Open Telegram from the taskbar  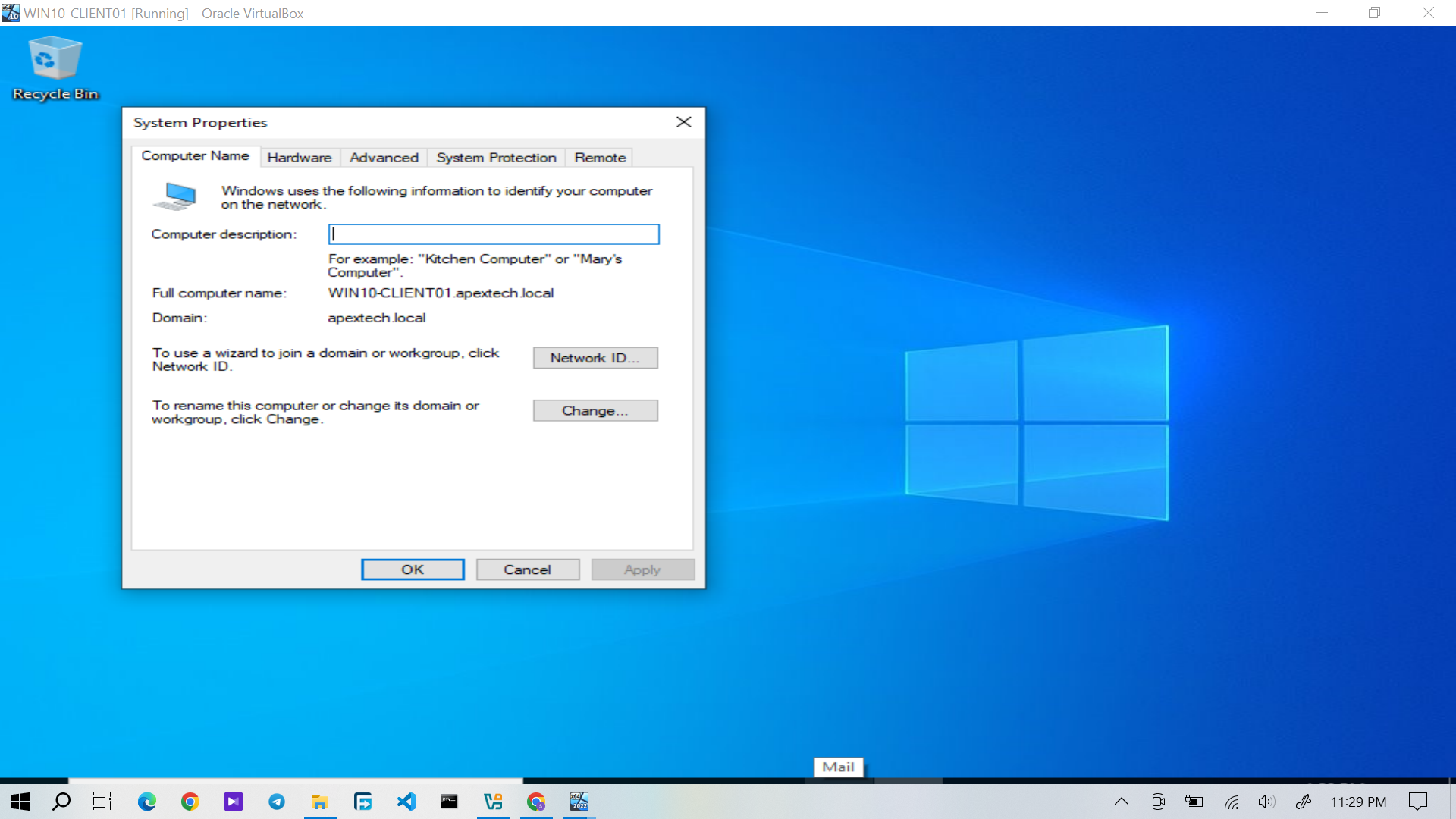pos(277,802)
